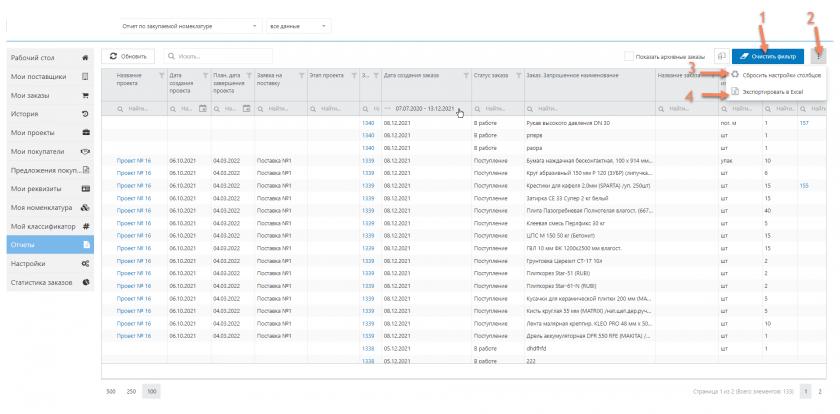
Task: Set page size to 250 rows
Action: 131,392
